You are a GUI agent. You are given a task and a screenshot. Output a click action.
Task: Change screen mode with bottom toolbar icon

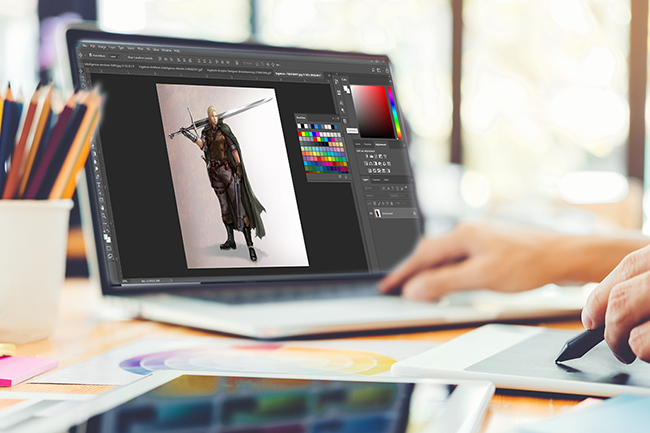pos(110,256)
